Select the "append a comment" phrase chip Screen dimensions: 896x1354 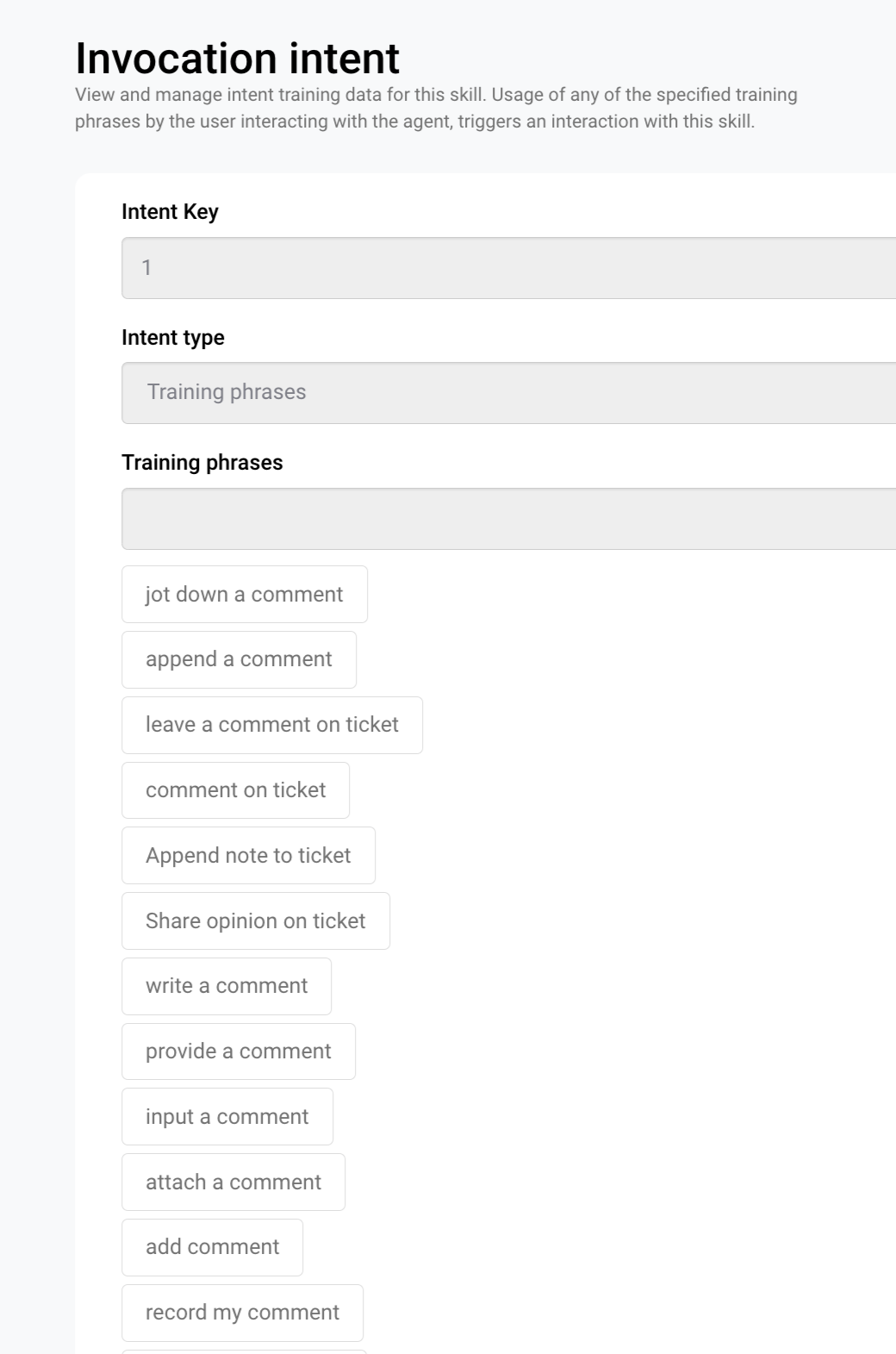point(239,659)
